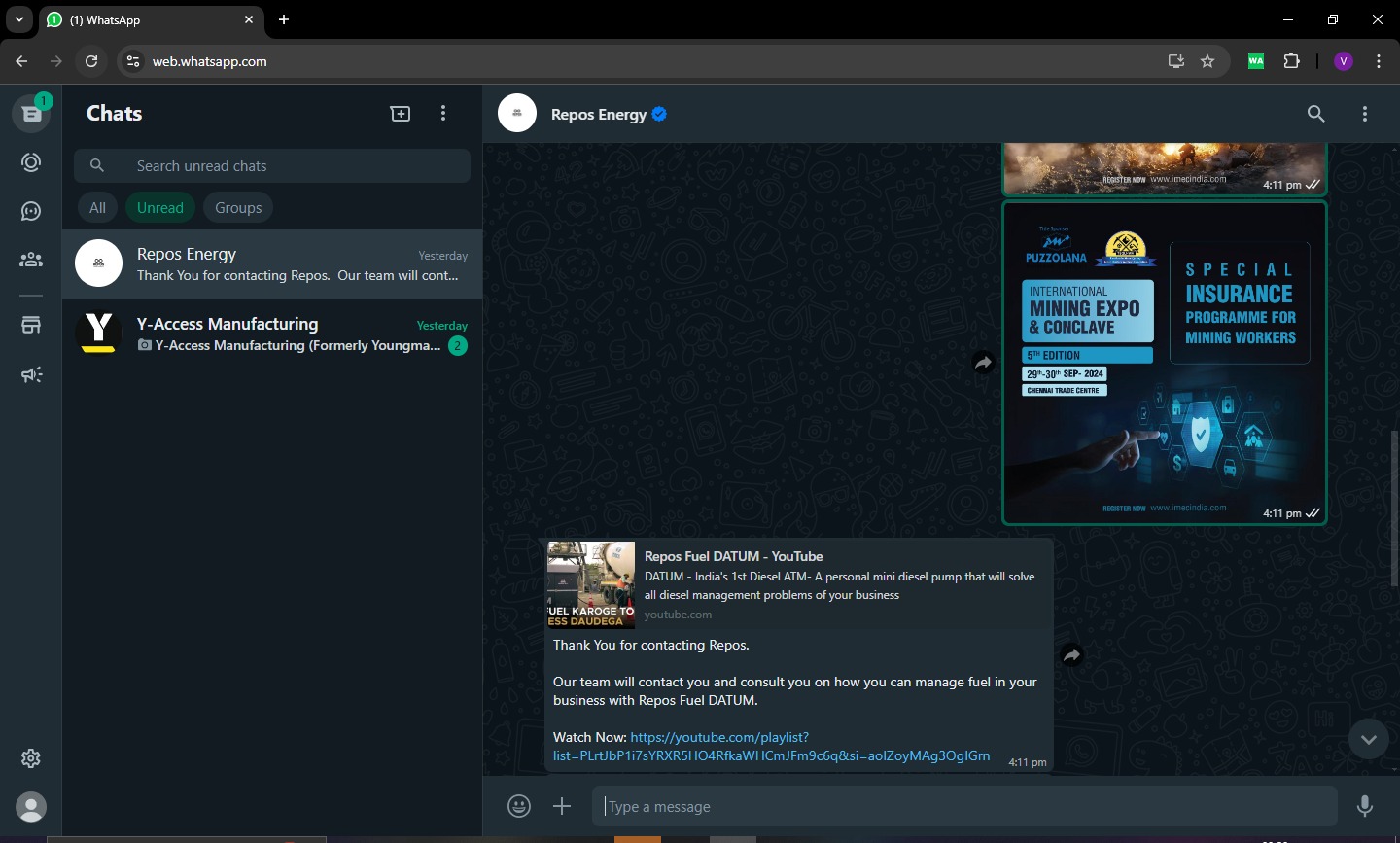Click the Search unread chats field
Image resolution: width=1400 pixels, height=843 pixels.
tap(272, 166)
